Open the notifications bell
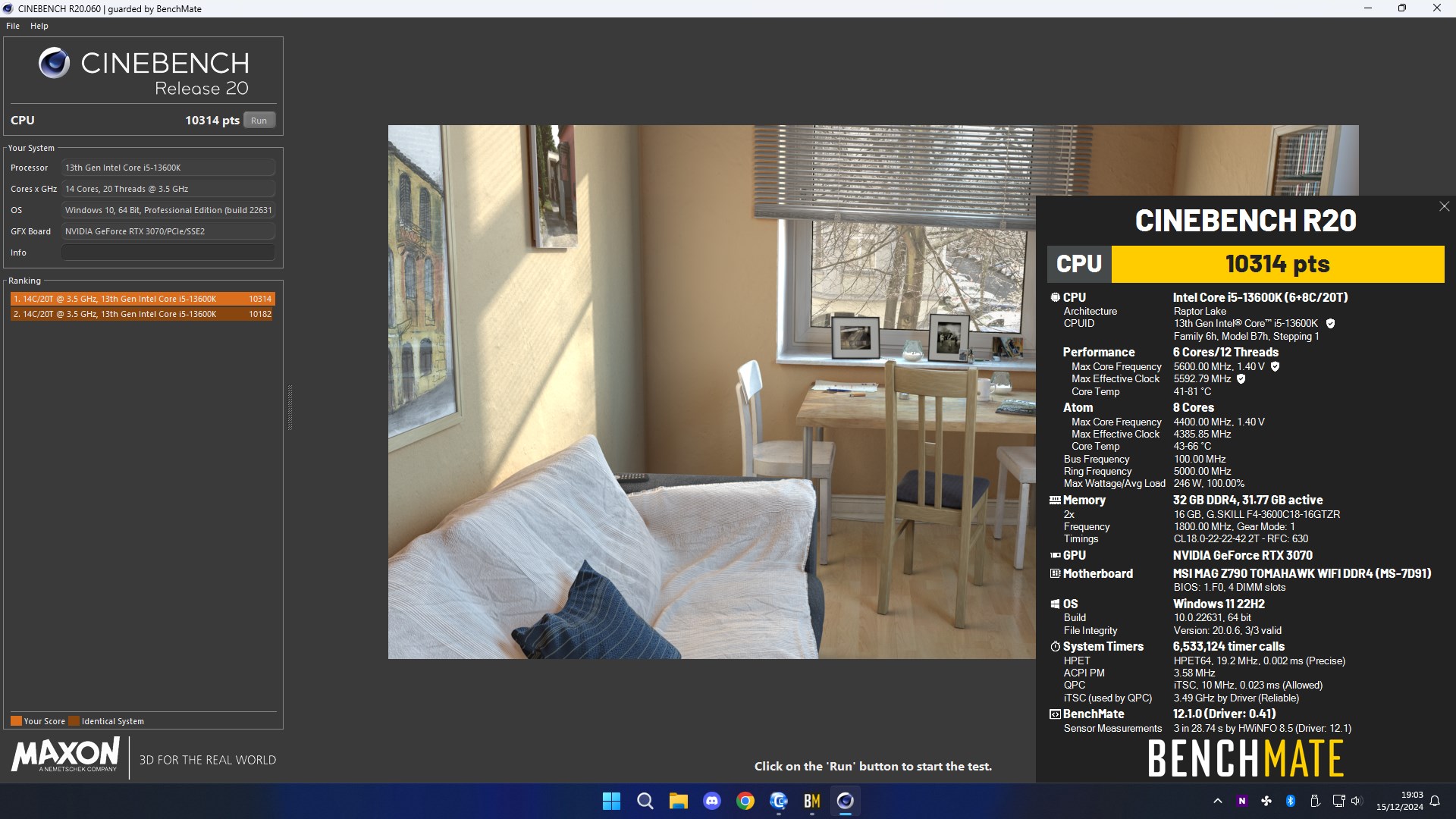1456x819 pixels. (x=1435, y=801)
